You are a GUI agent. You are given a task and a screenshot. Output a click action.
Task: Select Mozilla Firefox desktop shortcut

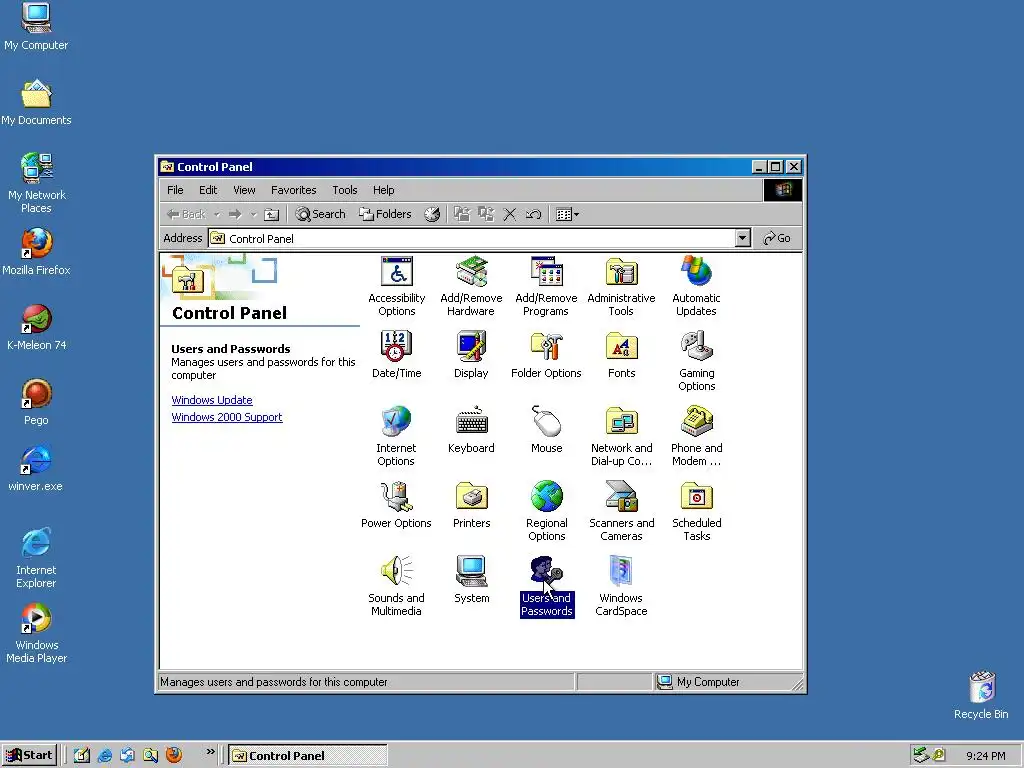pos(36,252)
